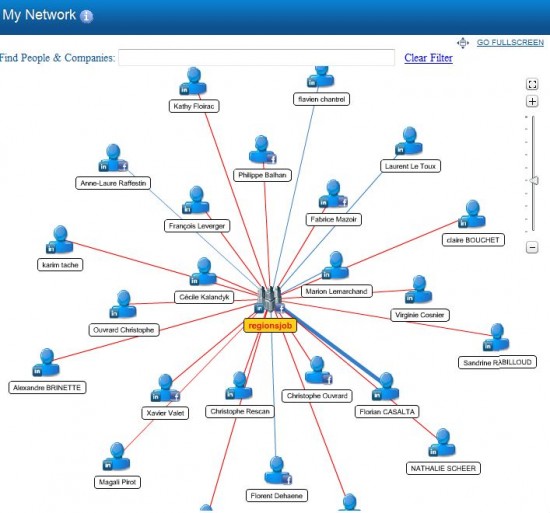Focus the Find People & Companies field
Screen dimensions: 550x513
click(x=256, y=58)
